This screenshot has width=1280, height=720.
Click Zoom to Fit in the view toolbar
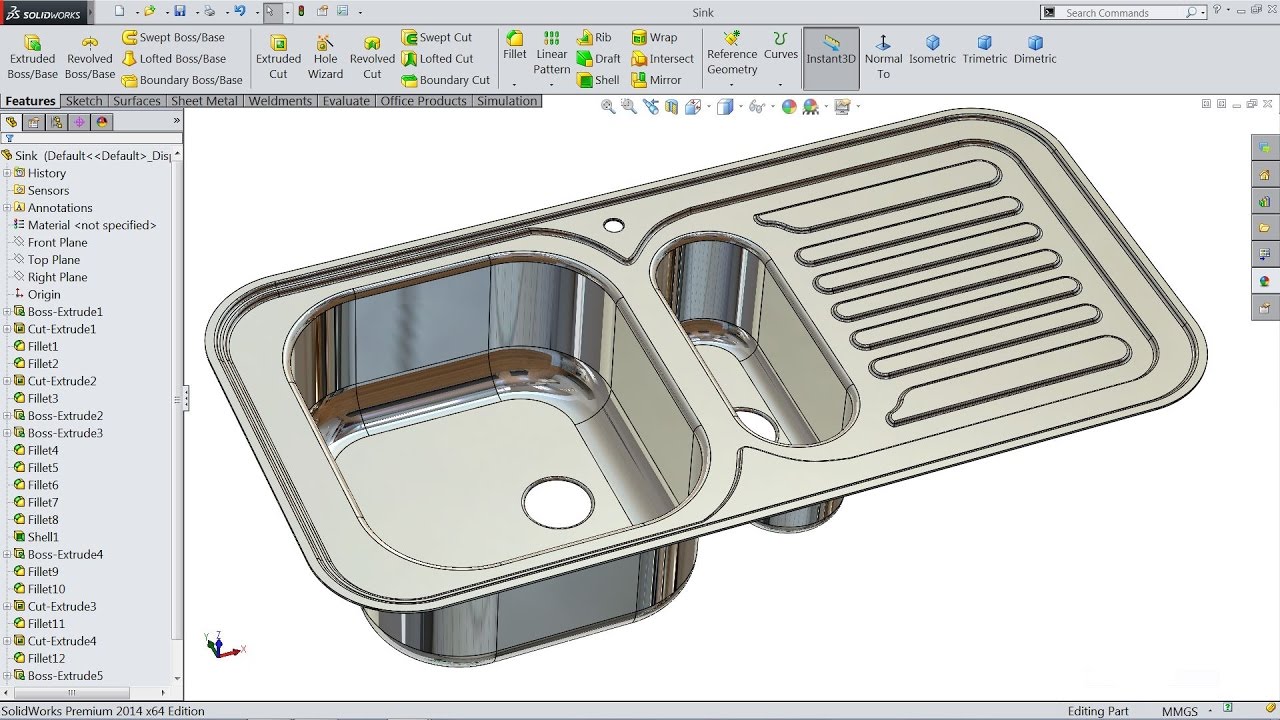click(607, 107)
